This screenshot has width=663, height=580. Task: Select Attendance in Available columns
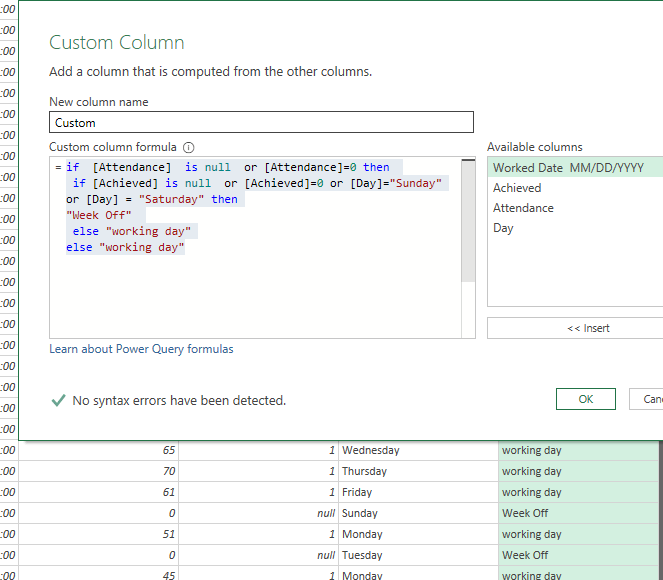tap(575, 208)
